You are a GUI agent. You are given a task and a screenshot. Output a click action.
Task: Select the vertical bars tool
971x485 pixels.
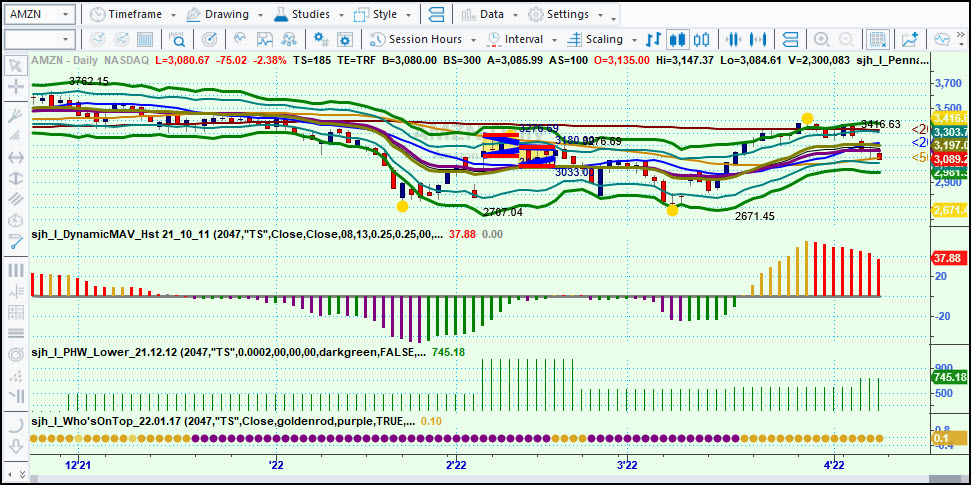tap(16, 271)
